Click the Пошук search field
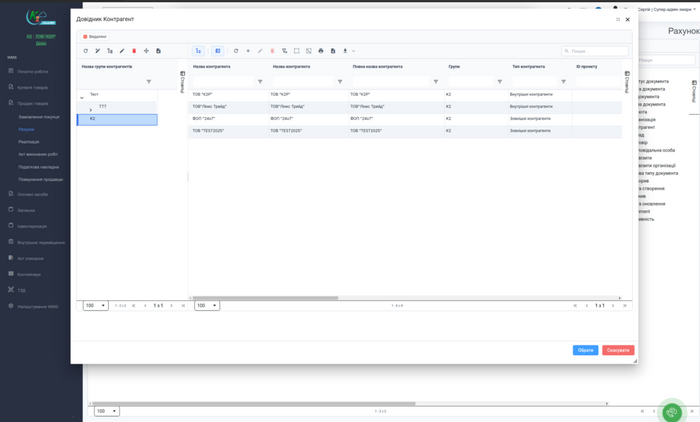700x422 pixels. coord(598,51)
